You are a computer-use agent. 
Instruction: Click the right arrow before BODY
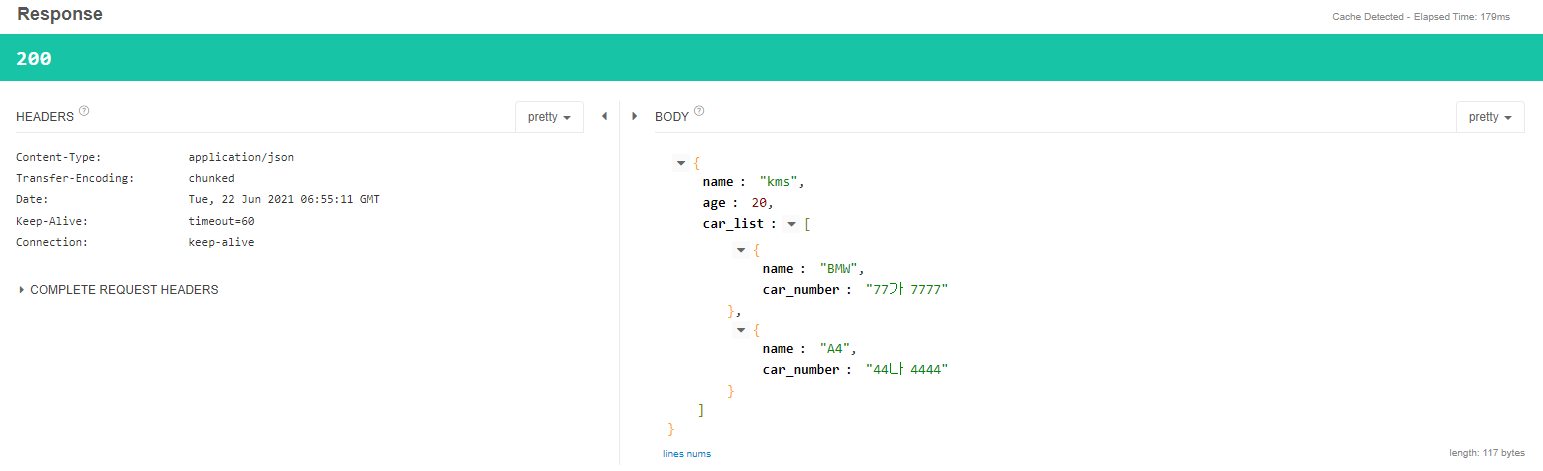(635, 116)
